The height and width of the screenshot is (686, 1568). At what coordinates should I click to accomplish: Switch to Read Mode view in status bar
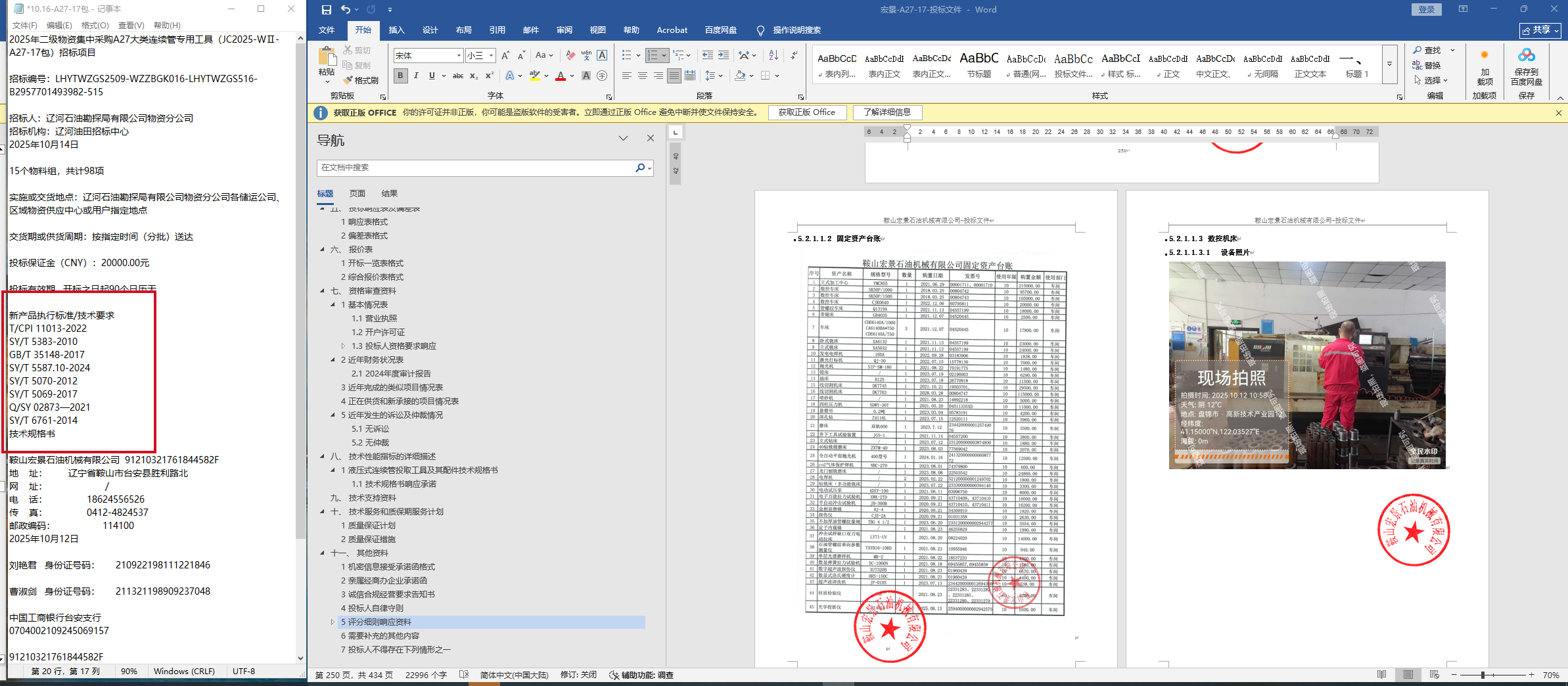(1382, 675)
